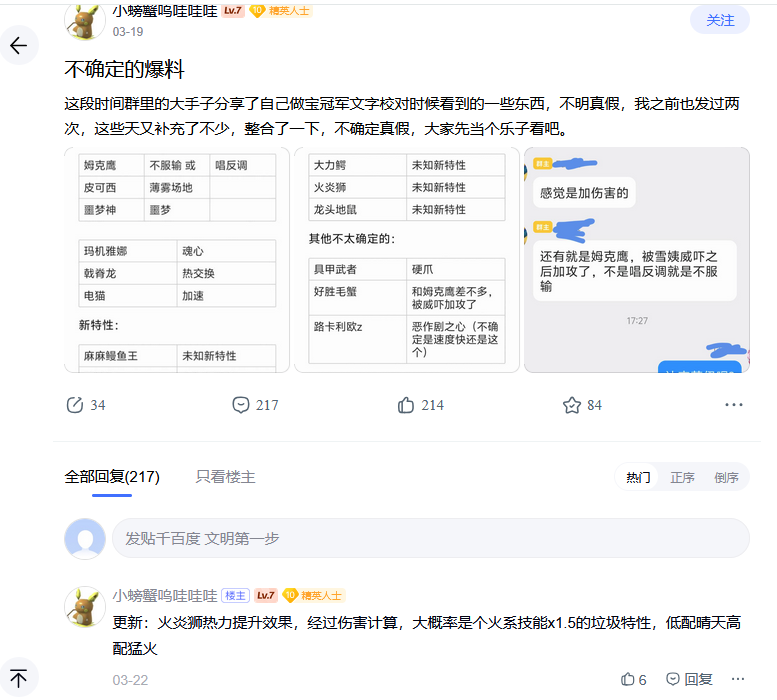The image size is (777, 700).
Task: Click the reply text starting 更新：火炎狮热力提升
Action: 427,635
